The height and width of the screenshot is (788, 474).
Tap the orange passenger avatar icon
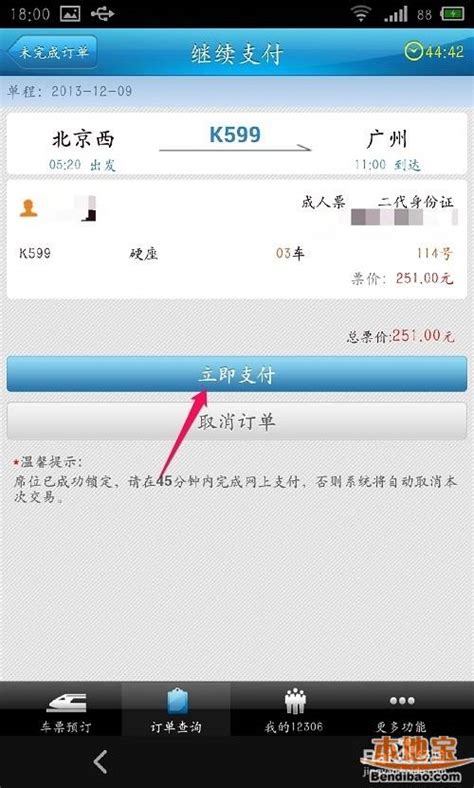[28, 208]
